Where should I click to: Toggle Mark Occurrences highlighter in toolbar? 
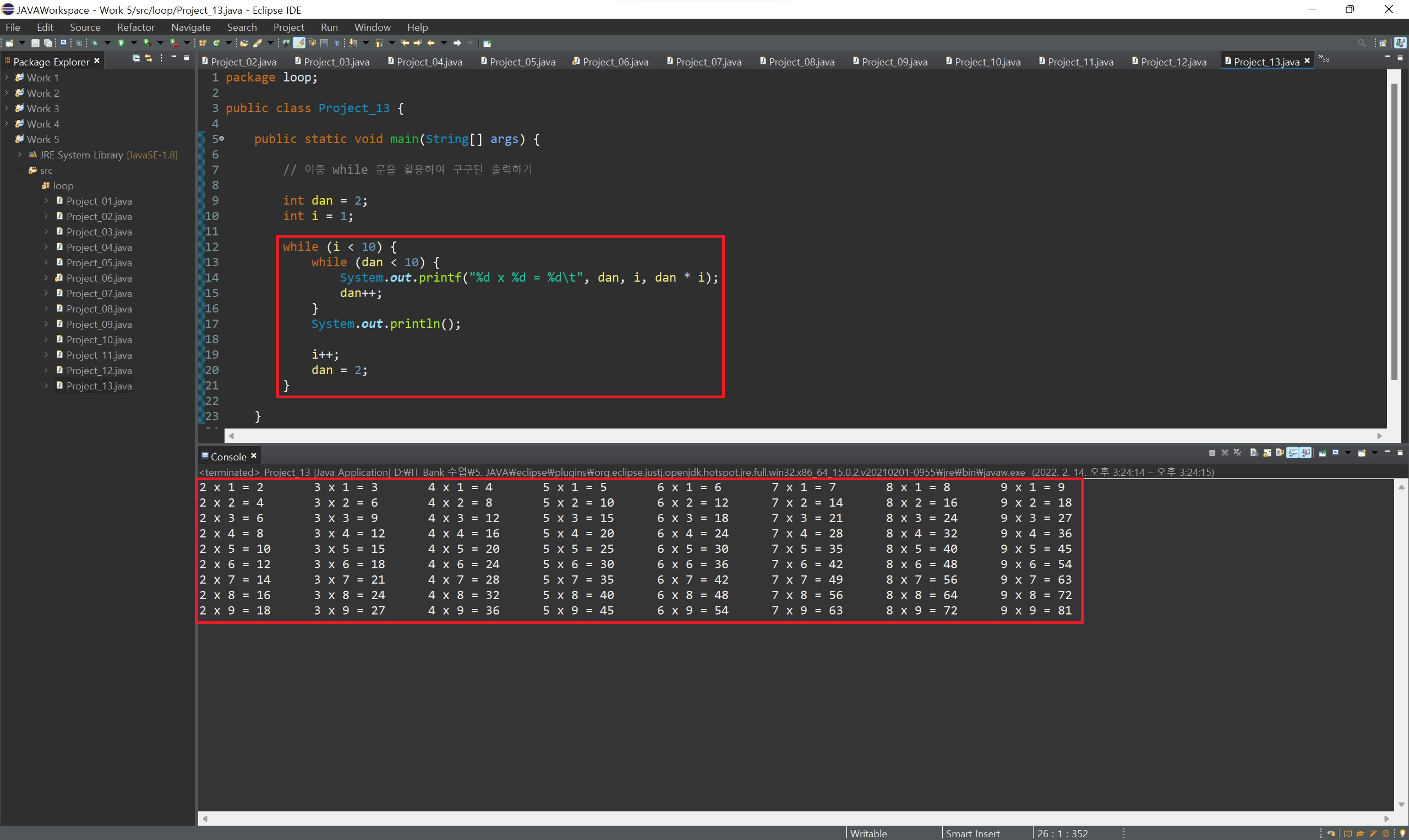click(x=299, y=43)
